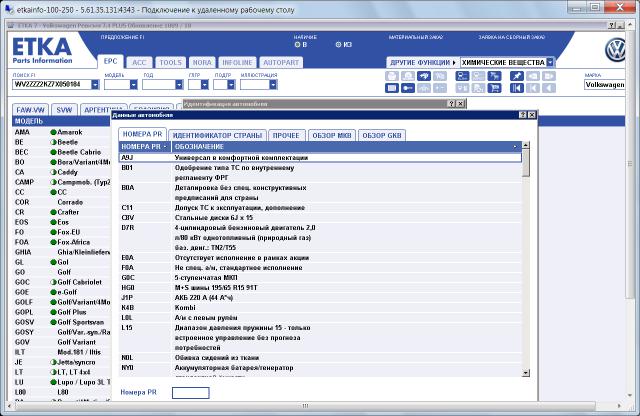Select the G0C 5-ступенчатая МКП row
The image size is (640, 416).
tap(320, 278)
